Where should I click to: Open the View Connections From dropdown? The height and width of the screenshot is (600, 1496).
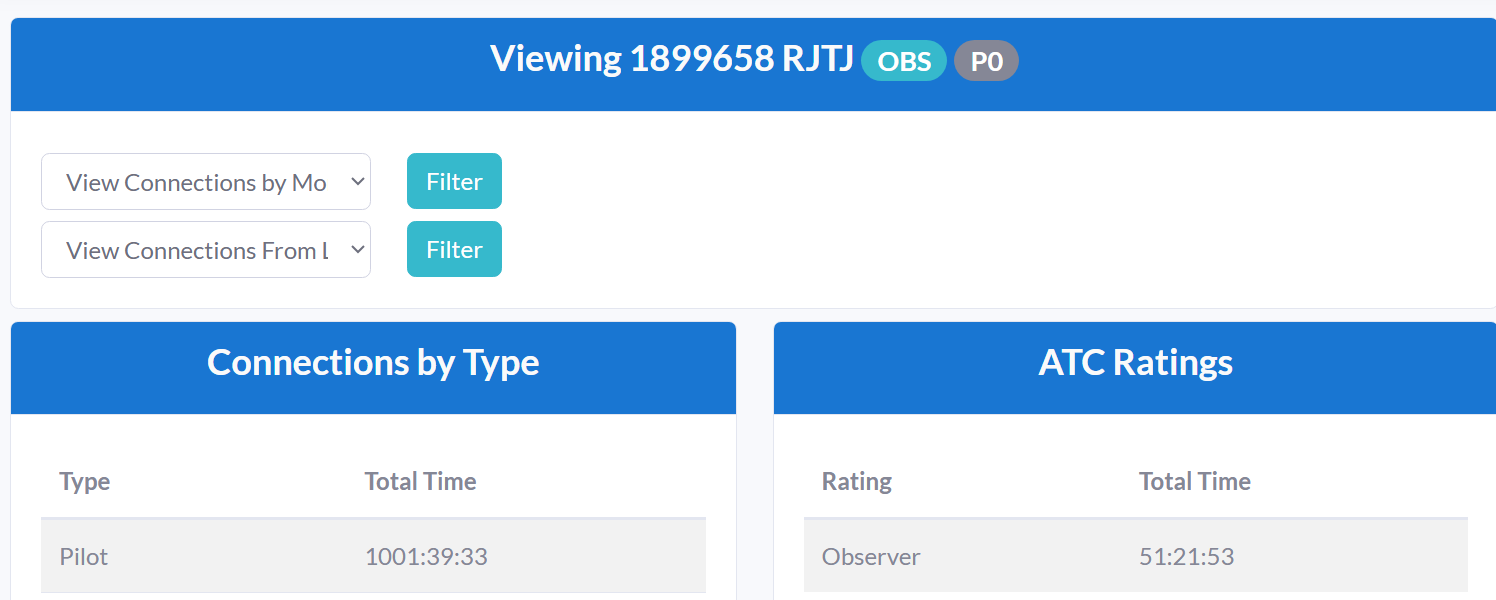click(x=205, y=250)
